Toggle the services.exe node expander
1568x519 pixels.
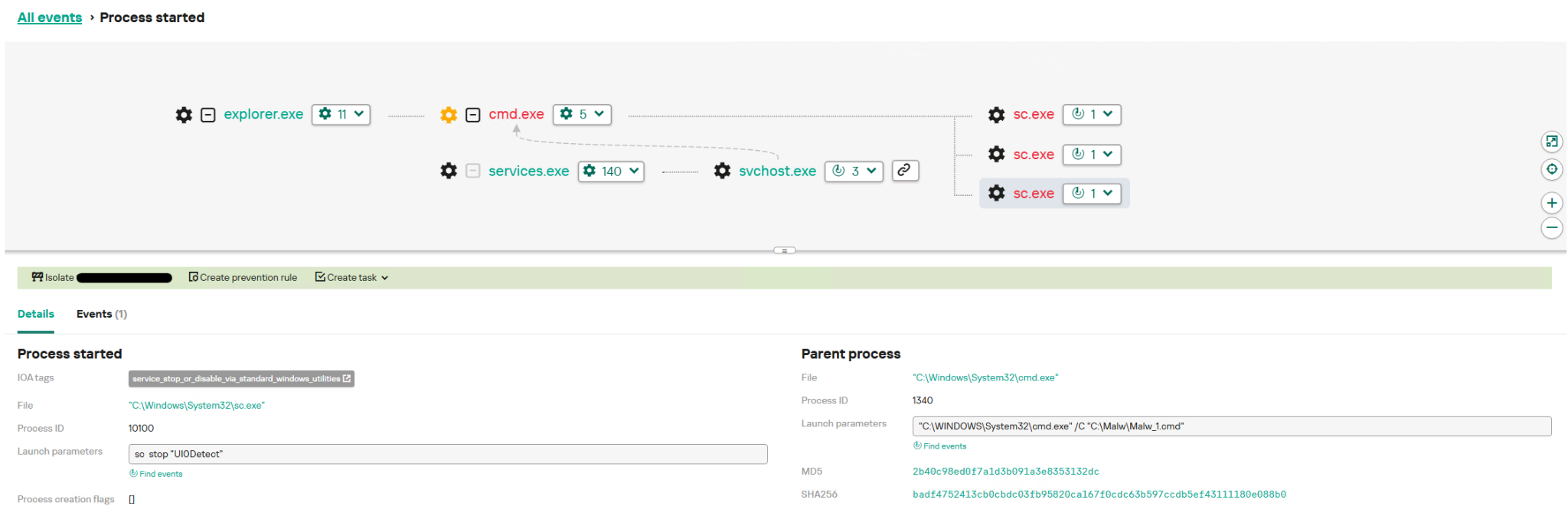pyautogui.click(x=473, y=171)
